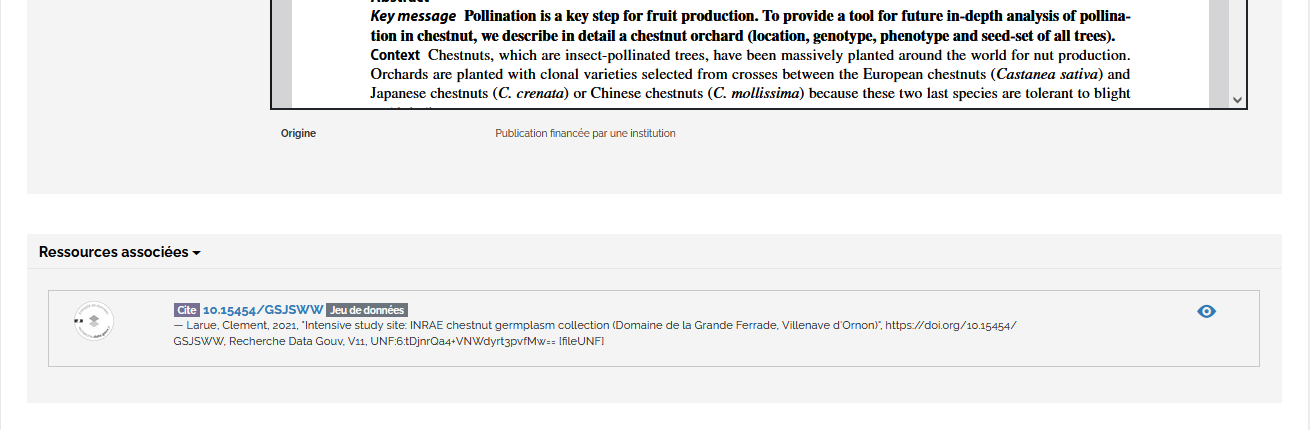Click the caret beside Ressources associées
1310x430 pixels.
click(x=197, y=253)
